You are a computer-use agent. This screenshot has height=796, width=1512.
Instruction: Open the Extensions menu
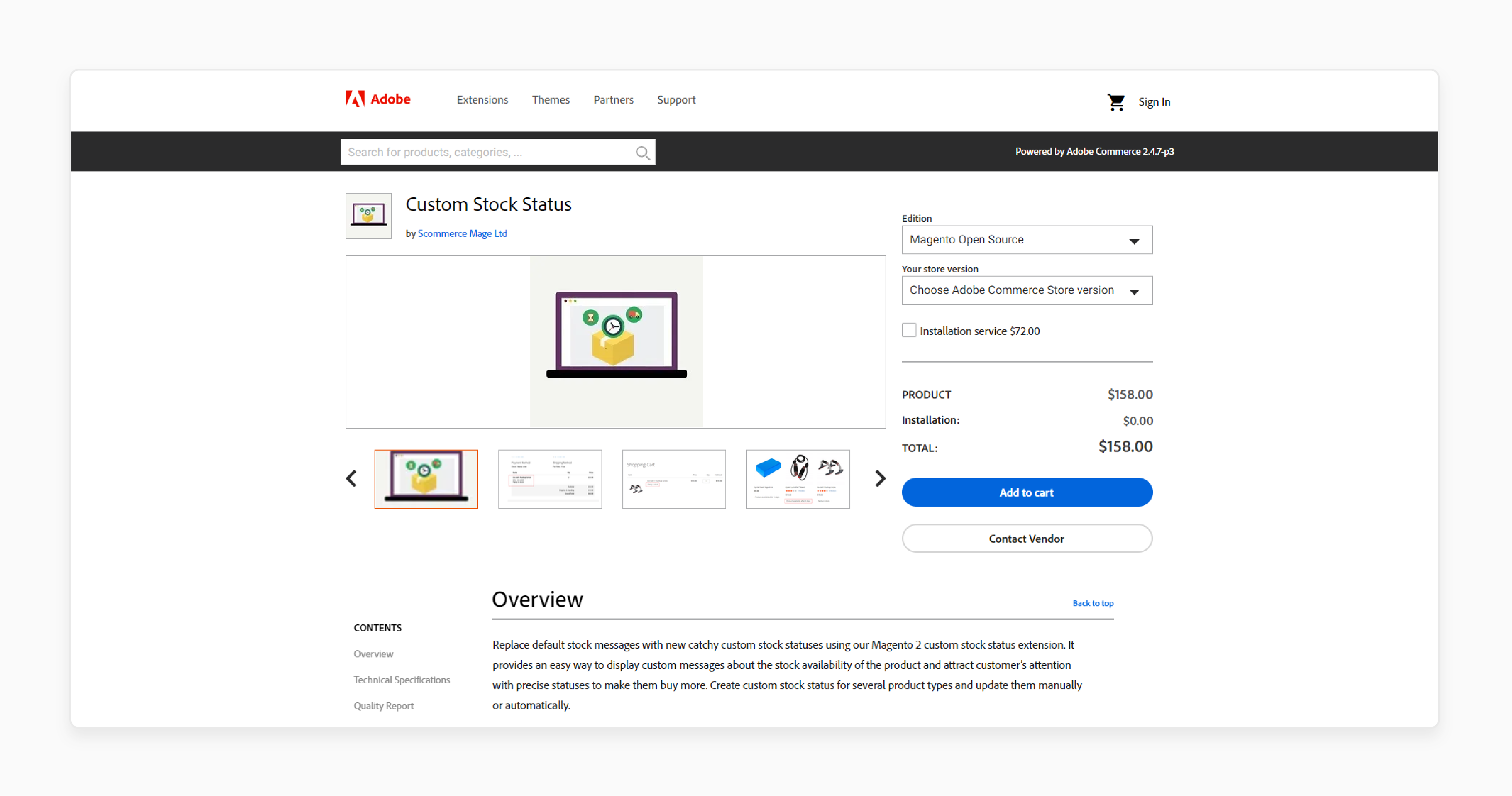point(482,100)
